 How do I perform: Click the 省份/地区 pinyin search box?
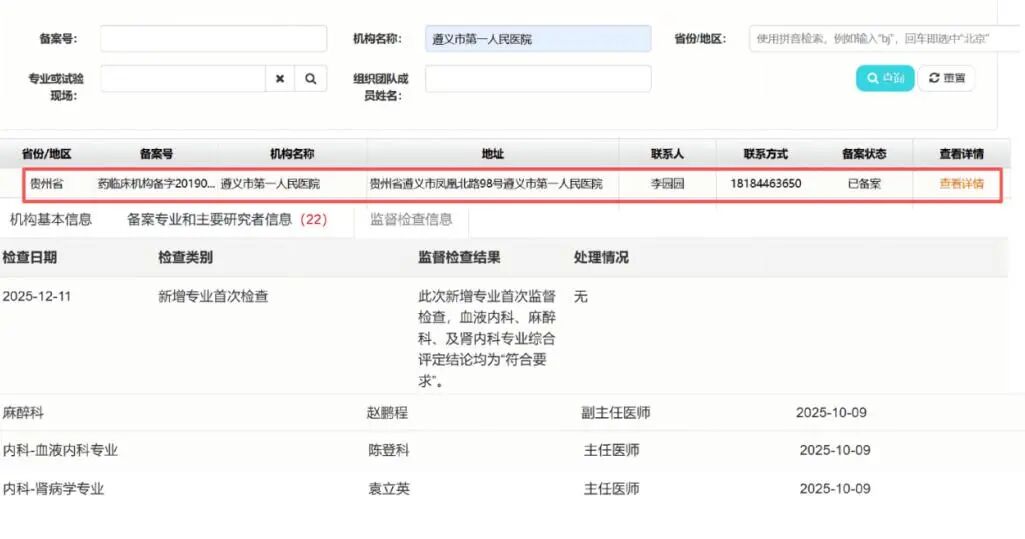coord(885,39)
